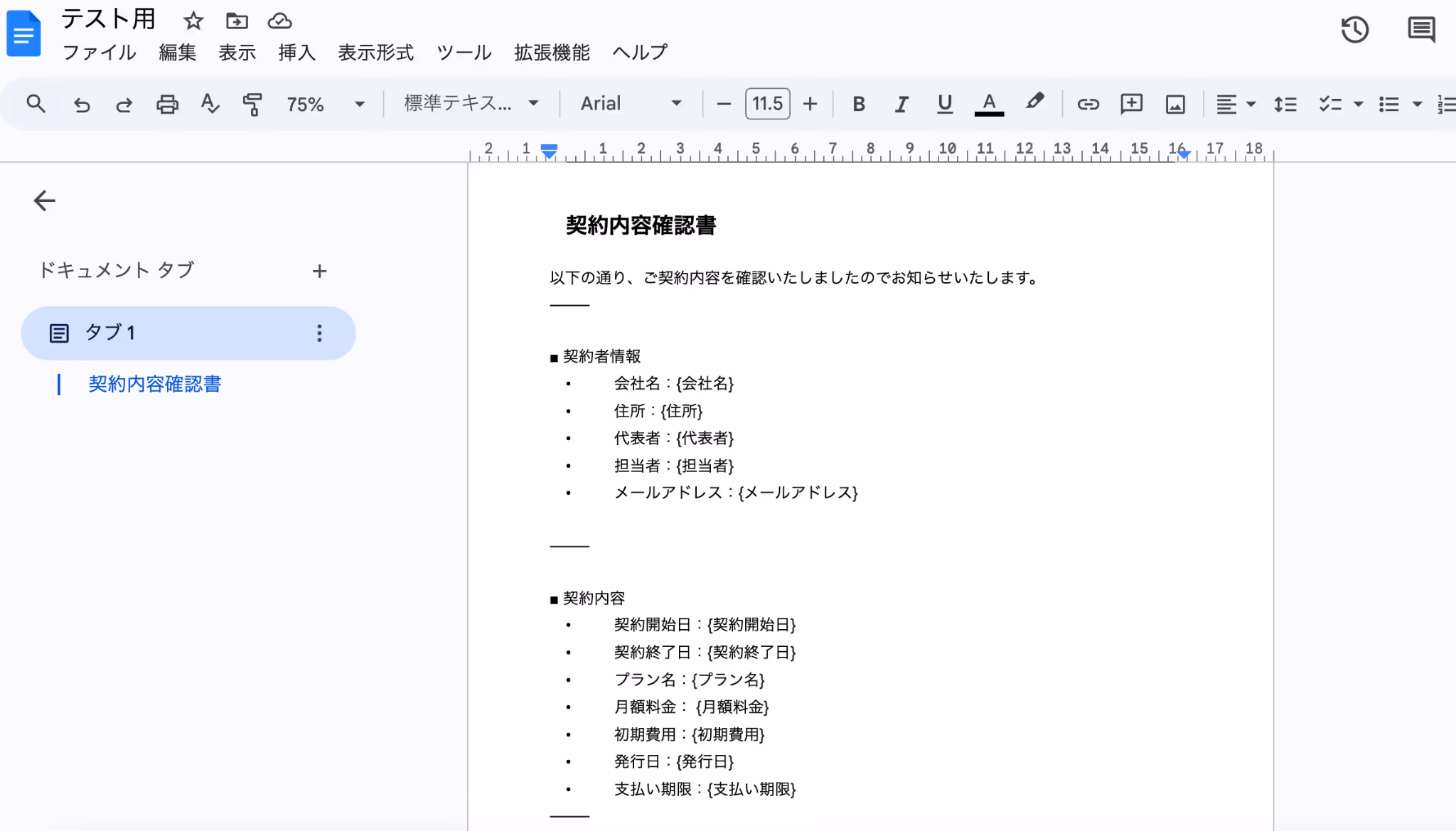Open the 挿入 menu

(x=296, y=53)
